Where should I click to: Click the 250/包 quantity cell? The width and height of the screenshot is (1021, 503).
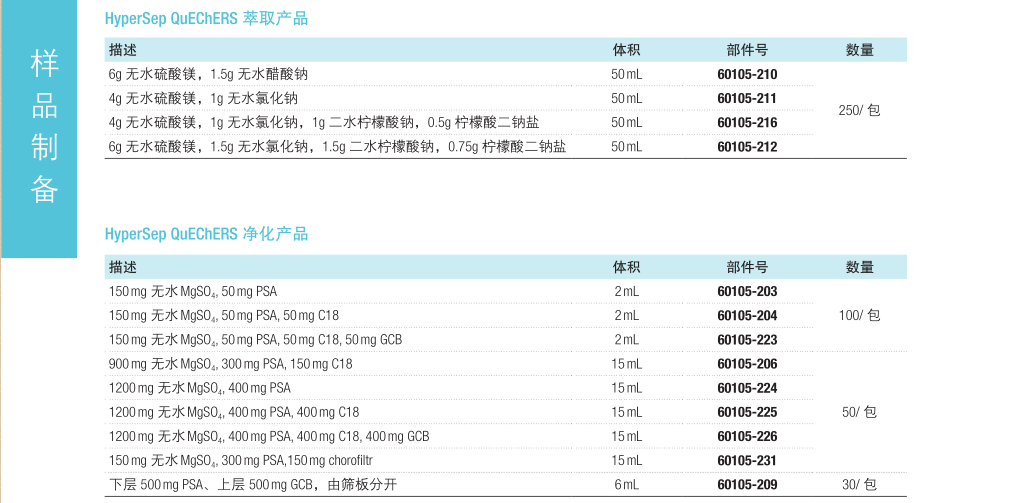pos(860,110)
